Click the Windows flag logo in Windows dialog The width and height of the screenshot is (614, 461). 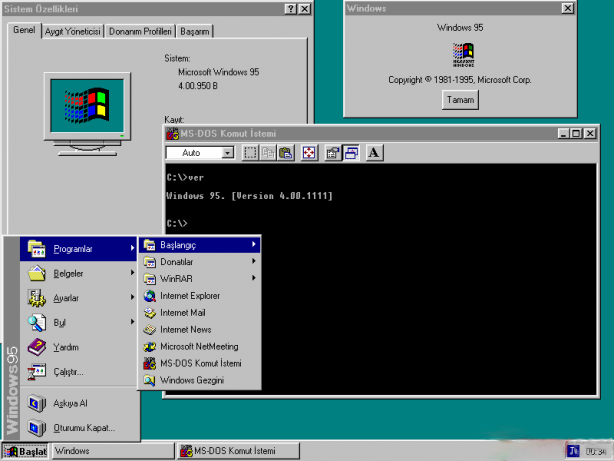pos(463,54)
